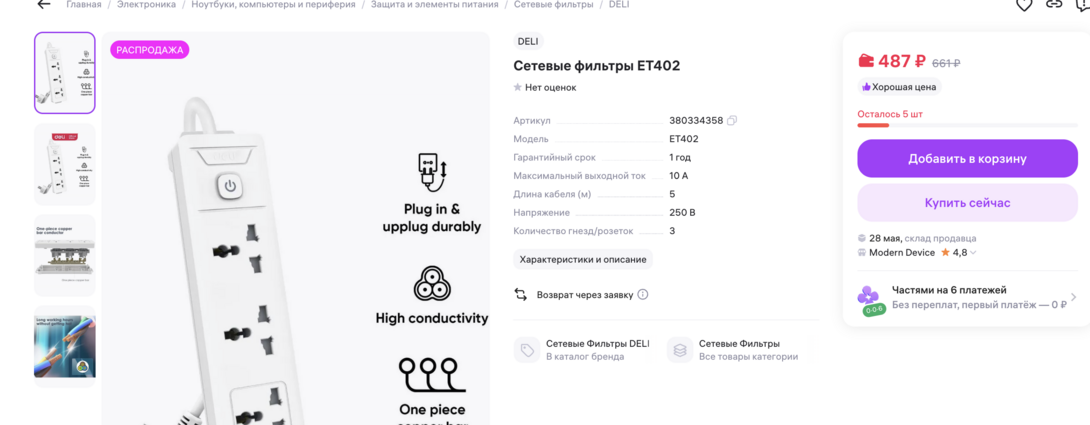This screenshot has width=1090, height=425.
Task: Open Modern Device seller page
Action: click(x=902, y=252)
